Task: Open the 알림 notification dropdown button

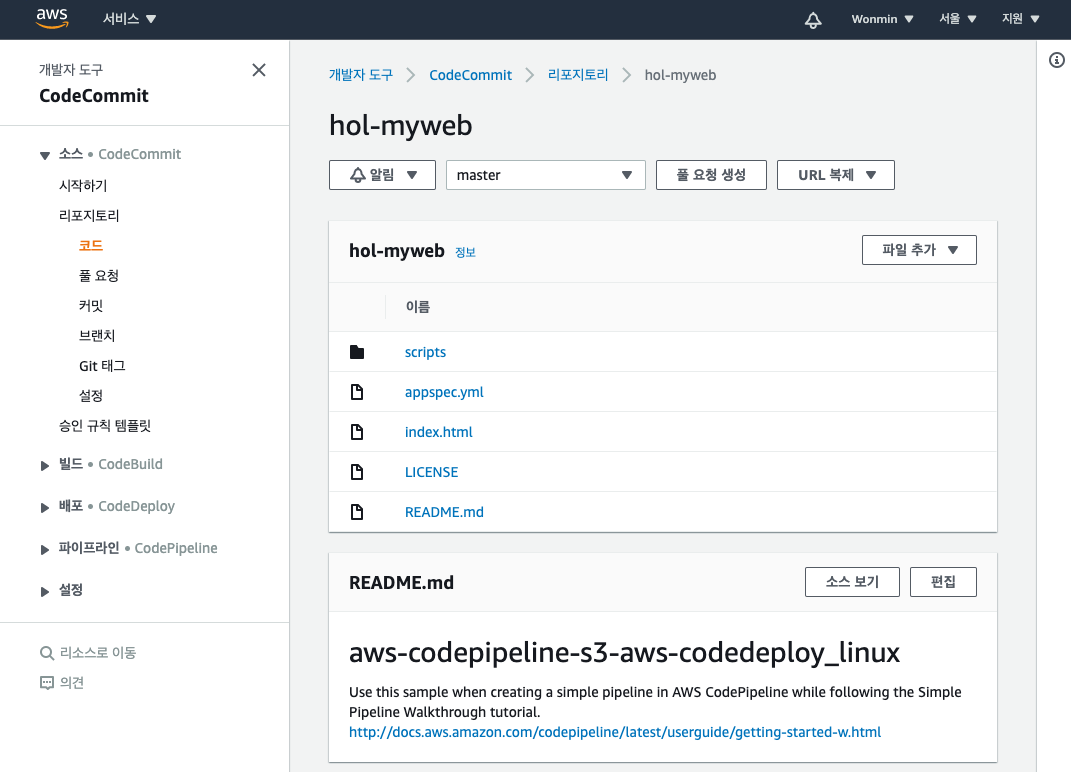Action: click(382, 175)
